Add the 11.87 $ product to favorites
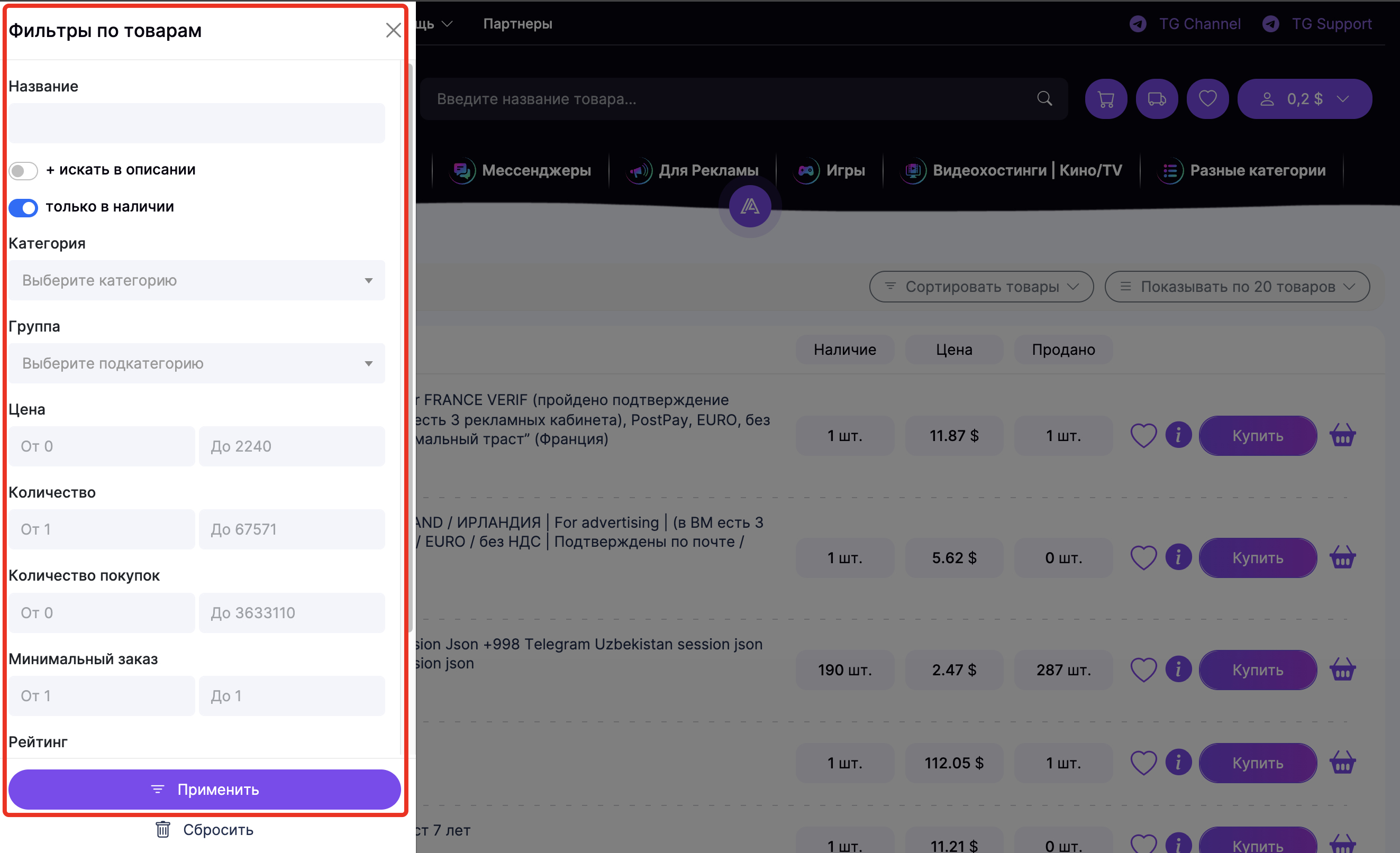The height and width of the screenshot is (853, 1400). pyautogui.click(x=1143, y=436)
